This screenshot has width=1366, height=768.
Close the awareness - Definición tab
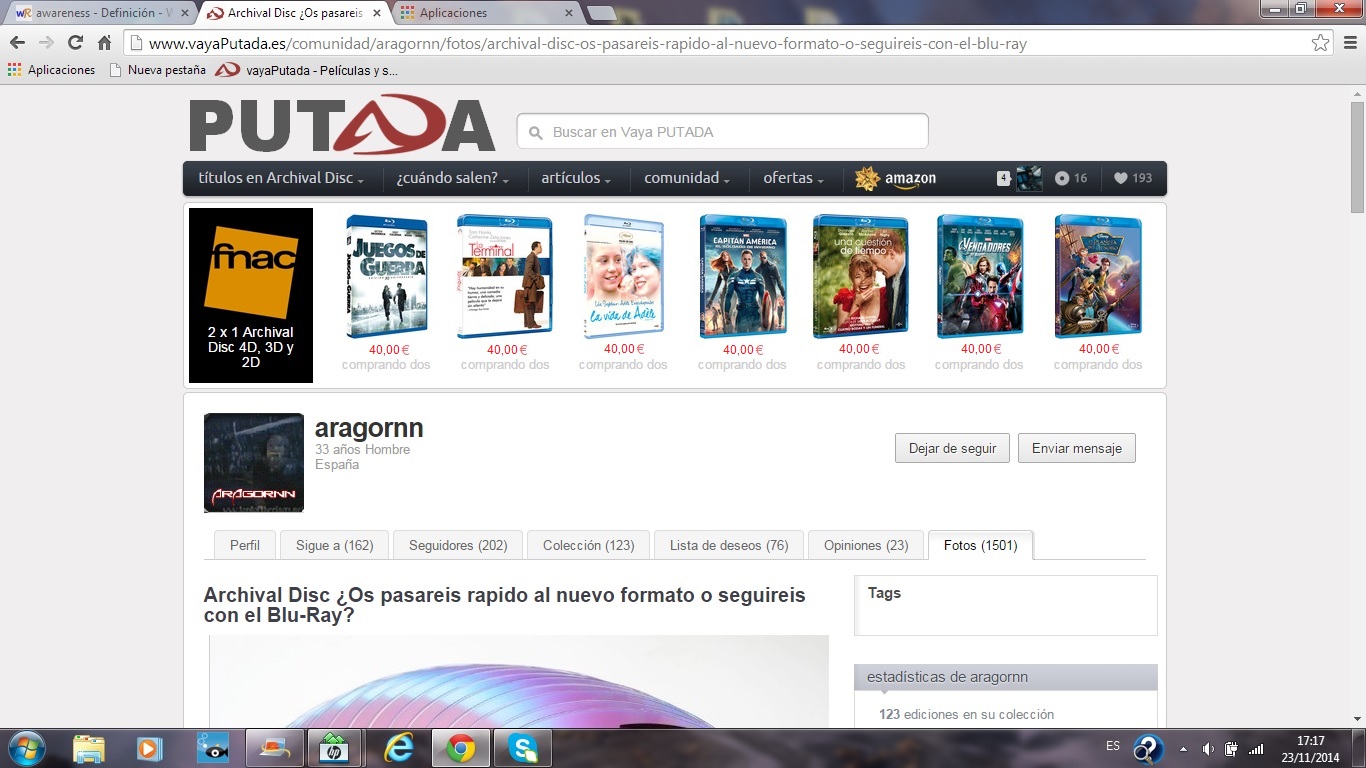click(185, 13)
